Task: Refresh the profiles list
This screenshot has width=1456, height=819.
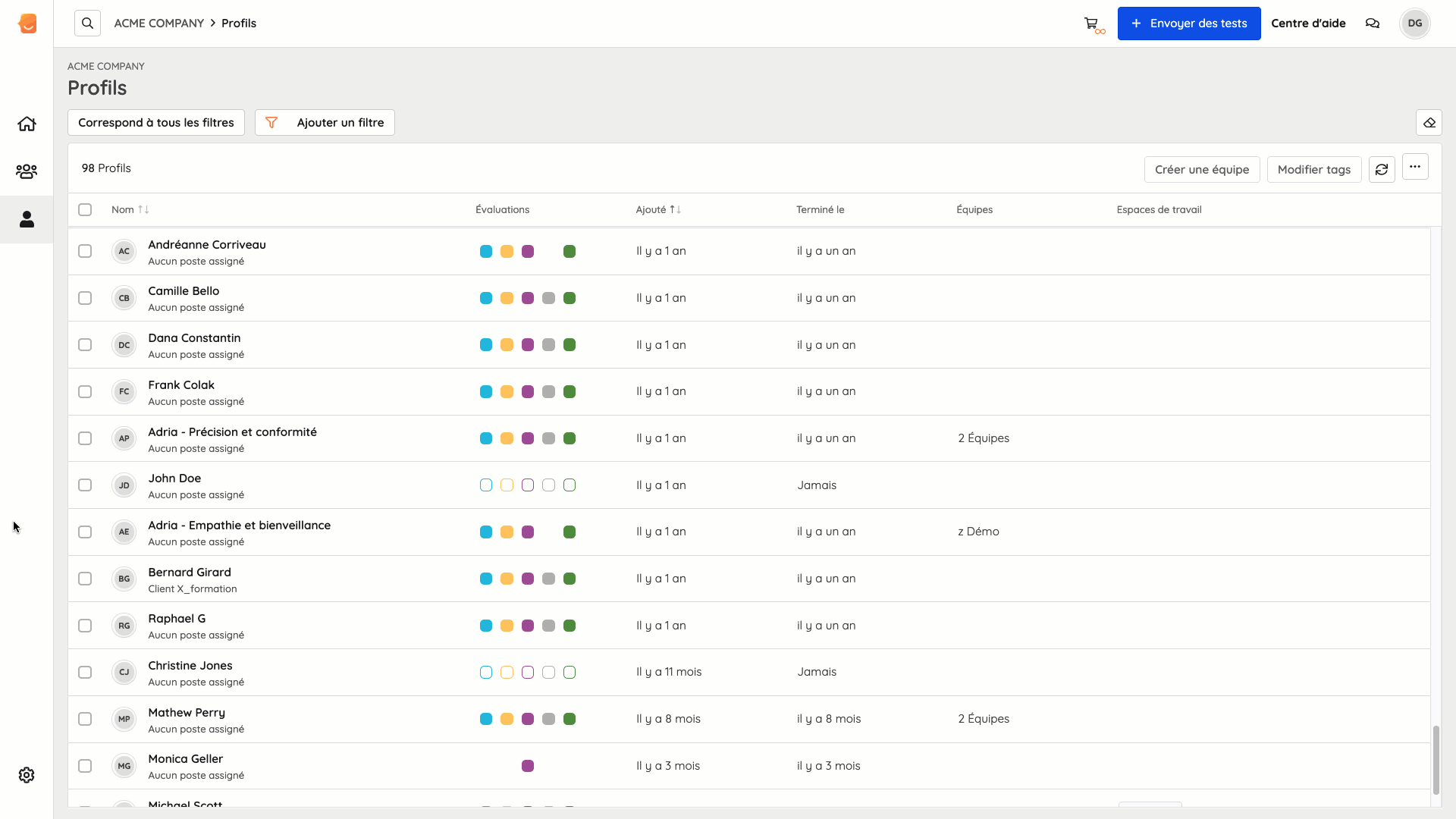Action: click(x=1382, y=170)
